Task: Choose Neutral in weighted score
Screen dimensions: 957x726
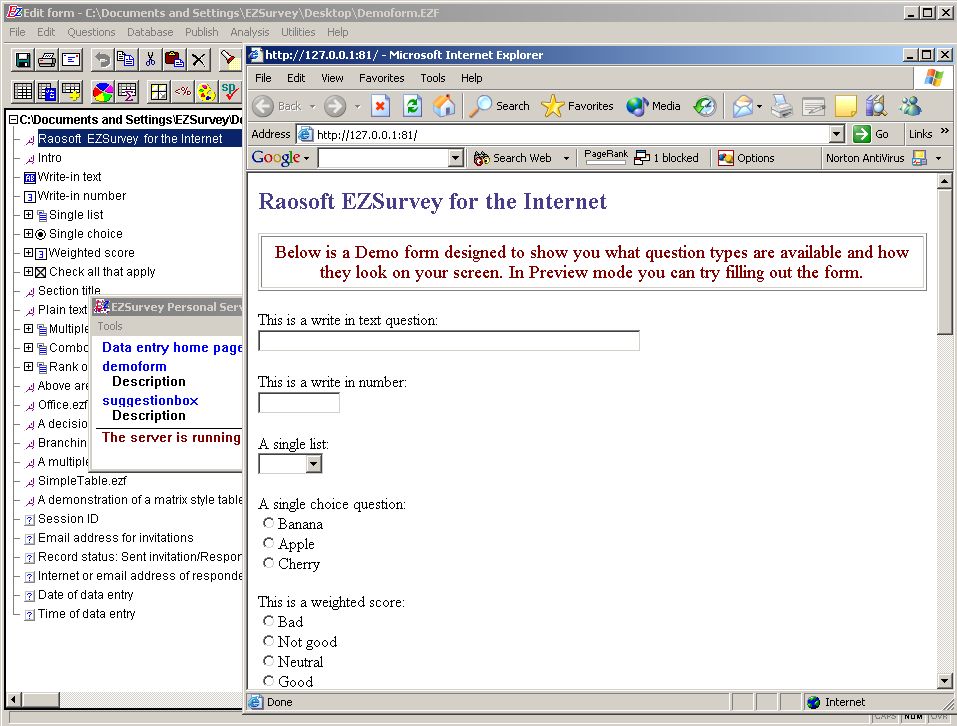Action: [269, 661]
